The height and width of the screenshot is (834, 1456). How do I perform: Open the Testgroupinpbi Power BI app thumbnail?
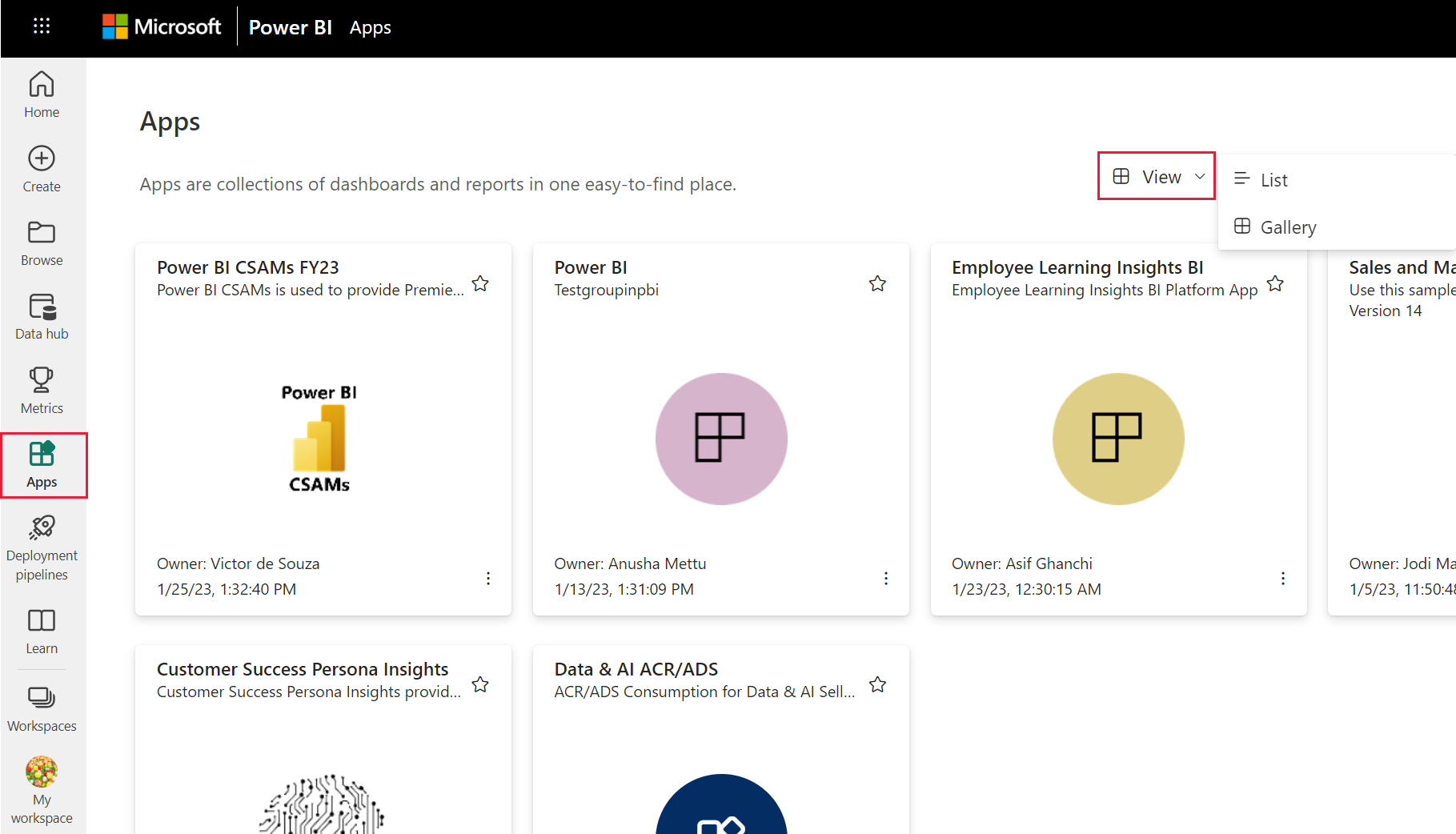tap(721, 439)
